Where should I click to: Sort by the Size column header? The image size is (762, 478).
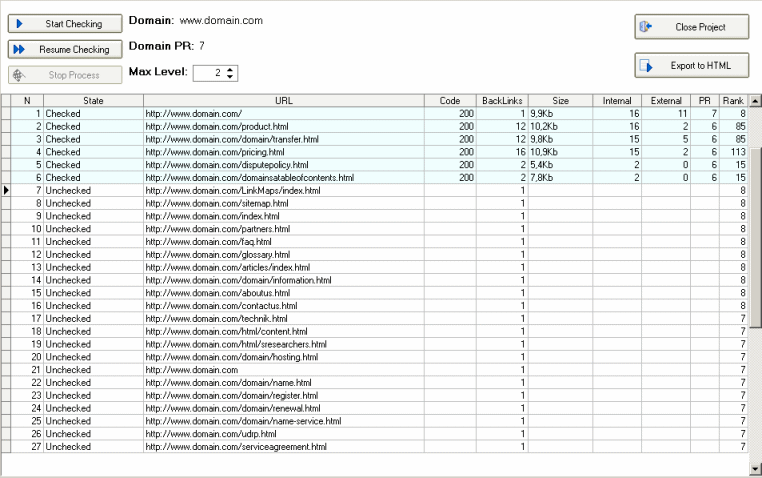pos(560,101)
